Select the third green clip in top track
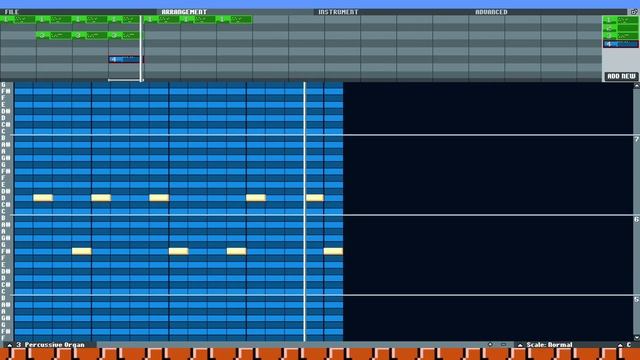640x360 pixels. (90, 19)
